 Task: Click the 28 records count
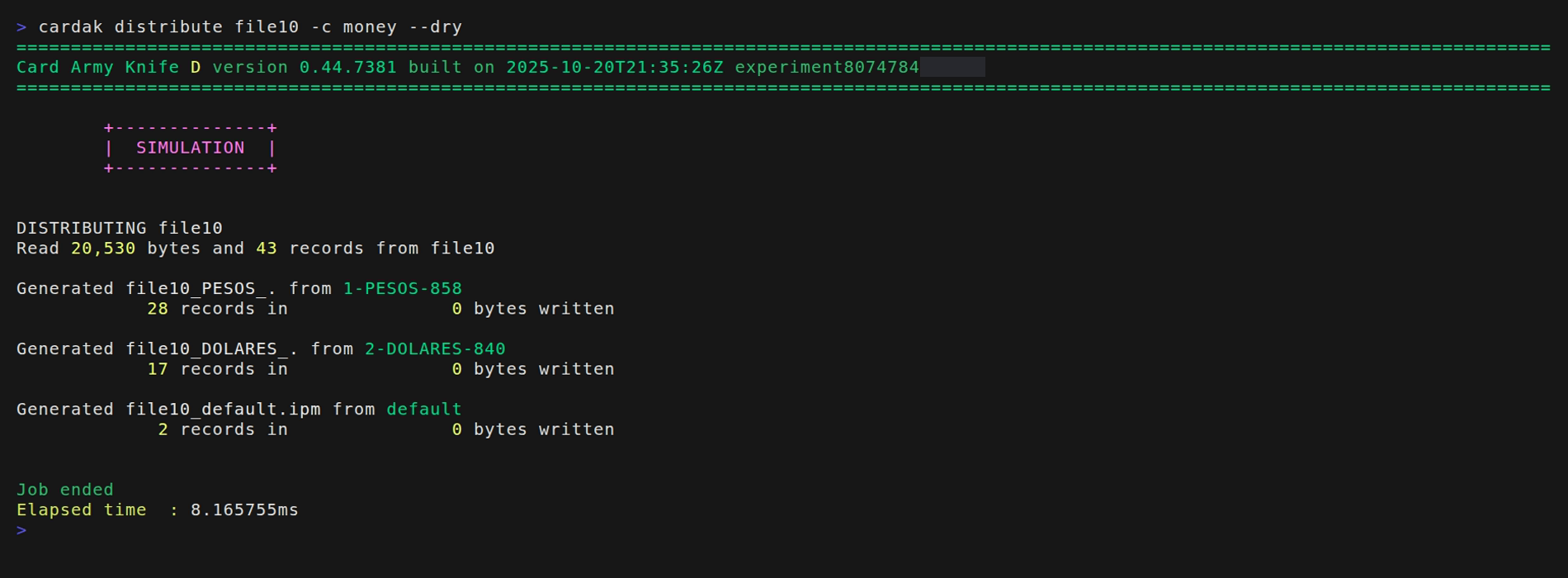click(158, 309)
